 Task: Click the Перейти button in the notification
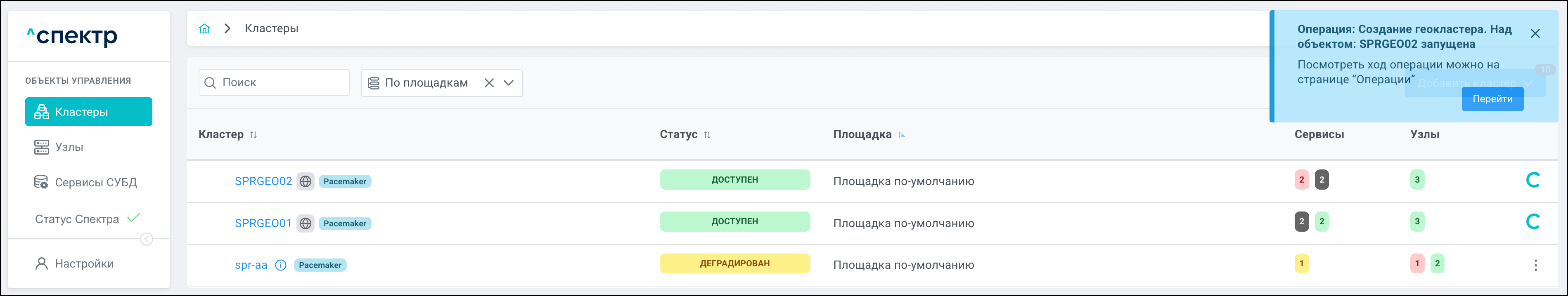1492,99
